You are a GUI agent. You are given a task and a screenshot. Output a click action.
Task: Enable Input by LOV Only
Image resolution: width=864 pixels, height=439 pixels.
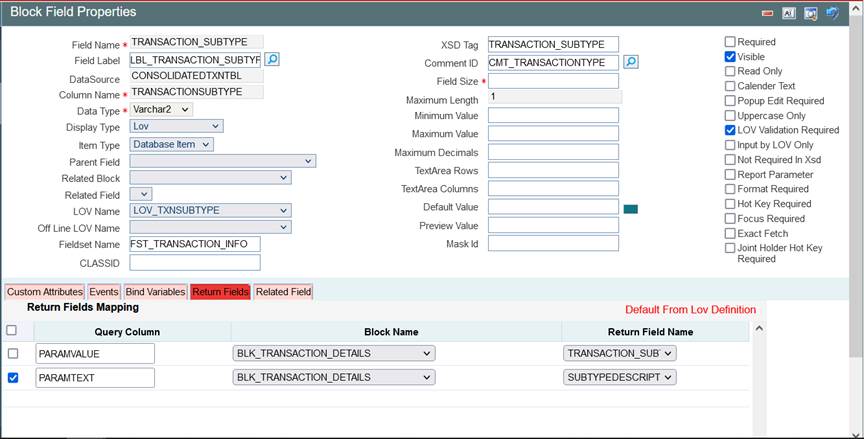pyautogui.click(x=730, y=145)
